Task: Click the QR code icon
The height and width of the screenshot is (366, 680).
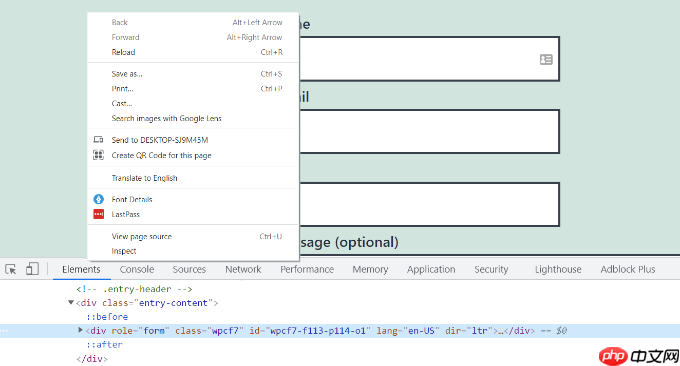Action: (x=98, y=155)
